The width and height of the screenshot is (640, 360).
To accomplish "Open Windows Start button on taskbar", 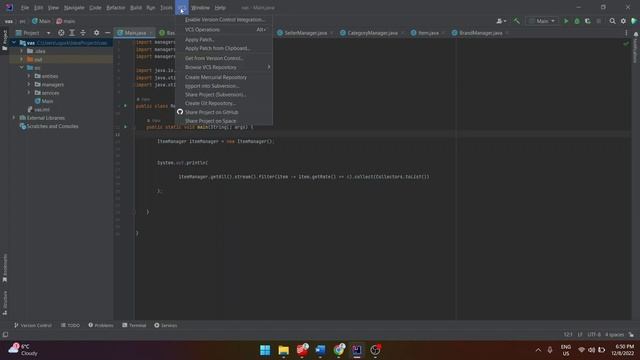I will click(265, 350).
